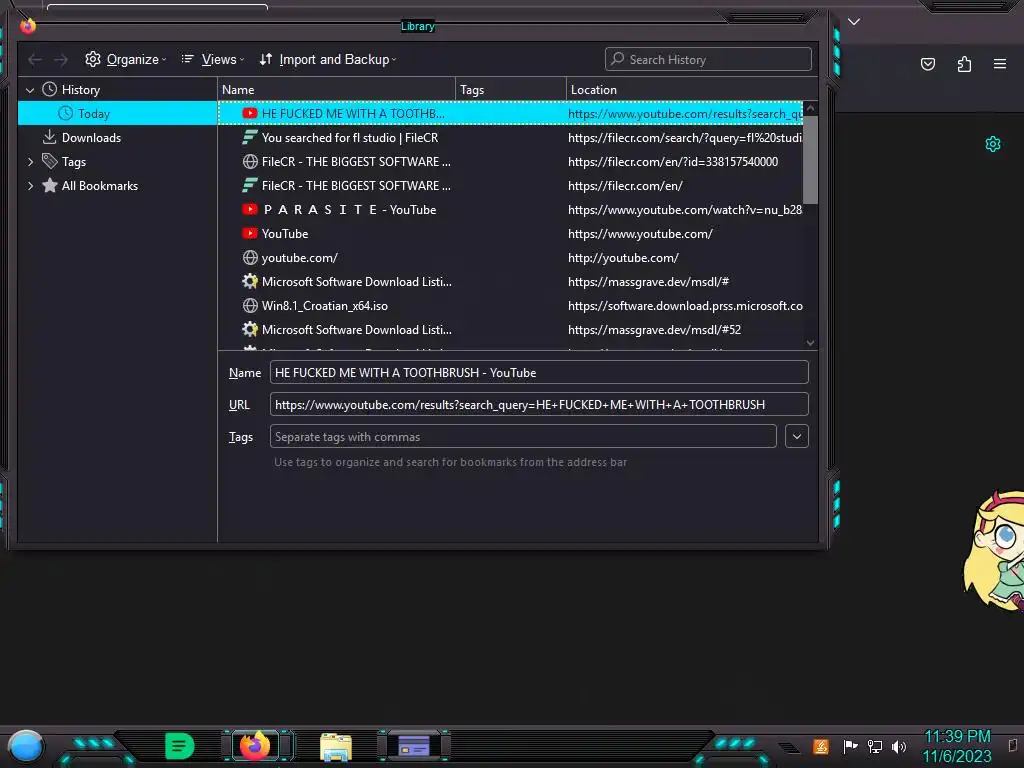Click the orange tray icon
This screenshot has width=1024, height=768.
click(x=821, y=746)
